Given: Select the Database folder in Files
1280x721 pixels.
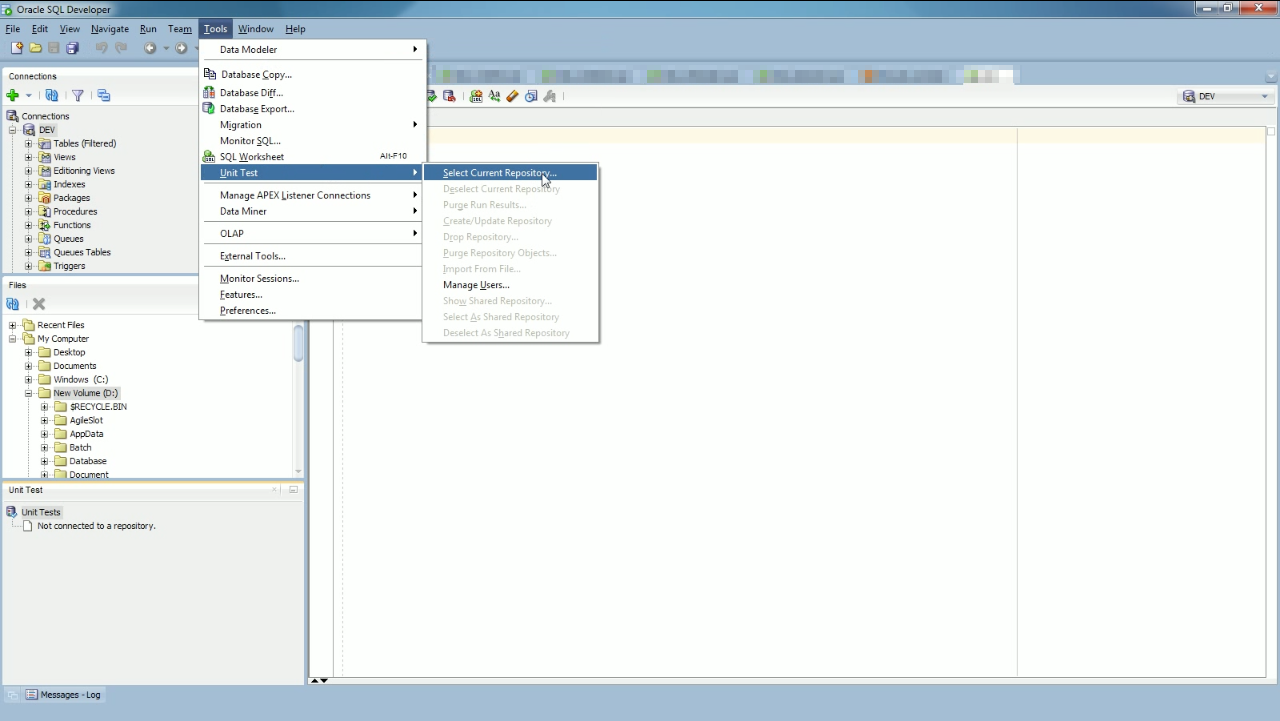Looking at the screenshot, I should click(x=88, y=461).
